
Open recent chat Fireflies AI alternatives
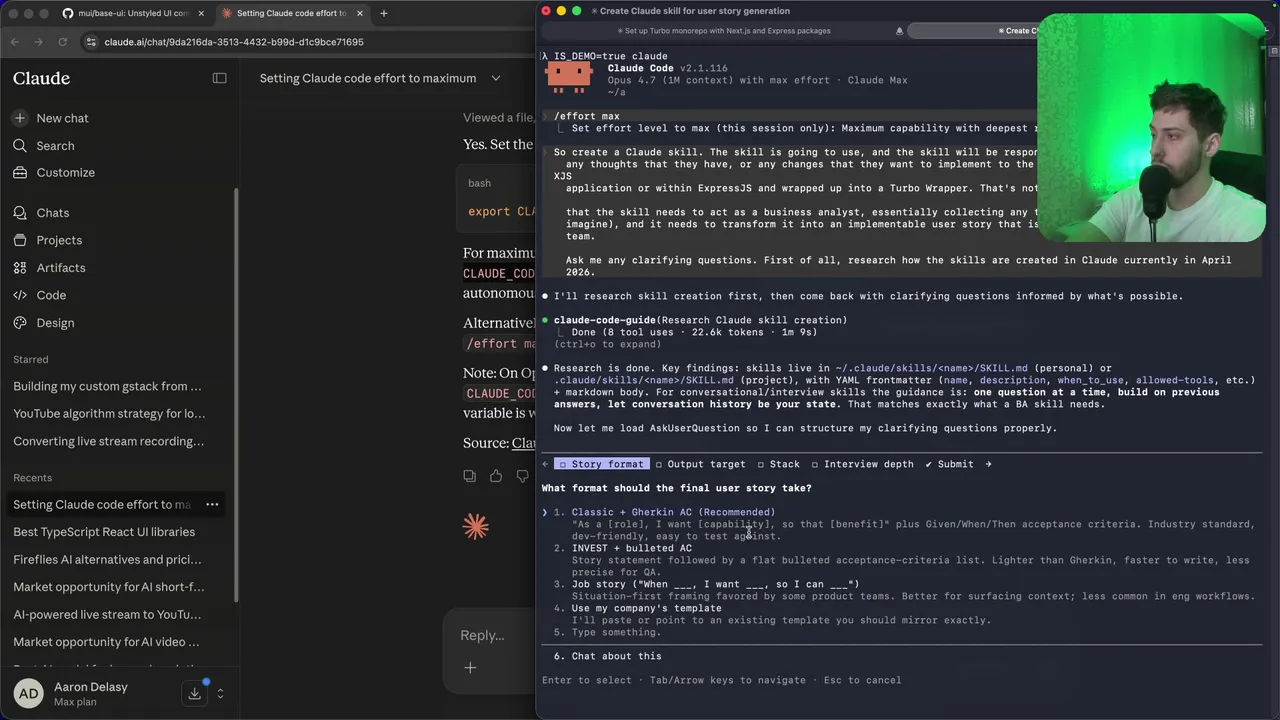pos(107,559)
